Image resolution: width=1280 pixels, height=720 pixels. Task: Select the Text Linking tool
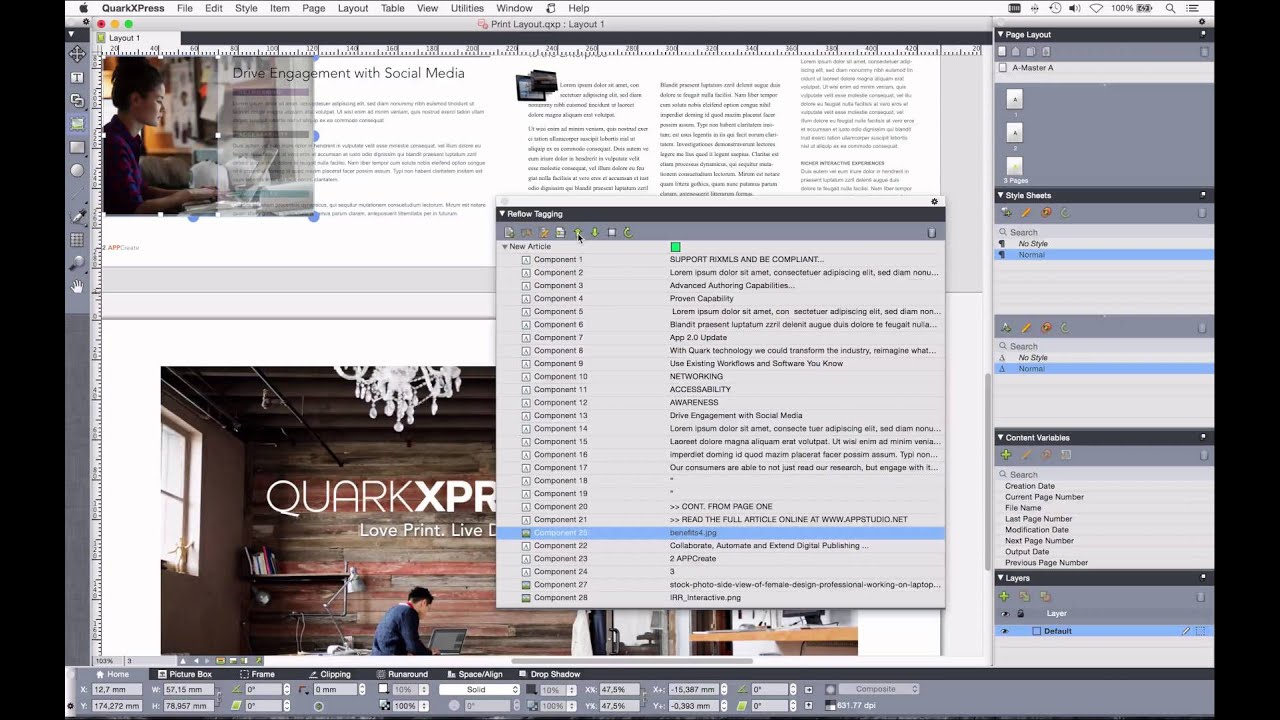tap(77, 100)
